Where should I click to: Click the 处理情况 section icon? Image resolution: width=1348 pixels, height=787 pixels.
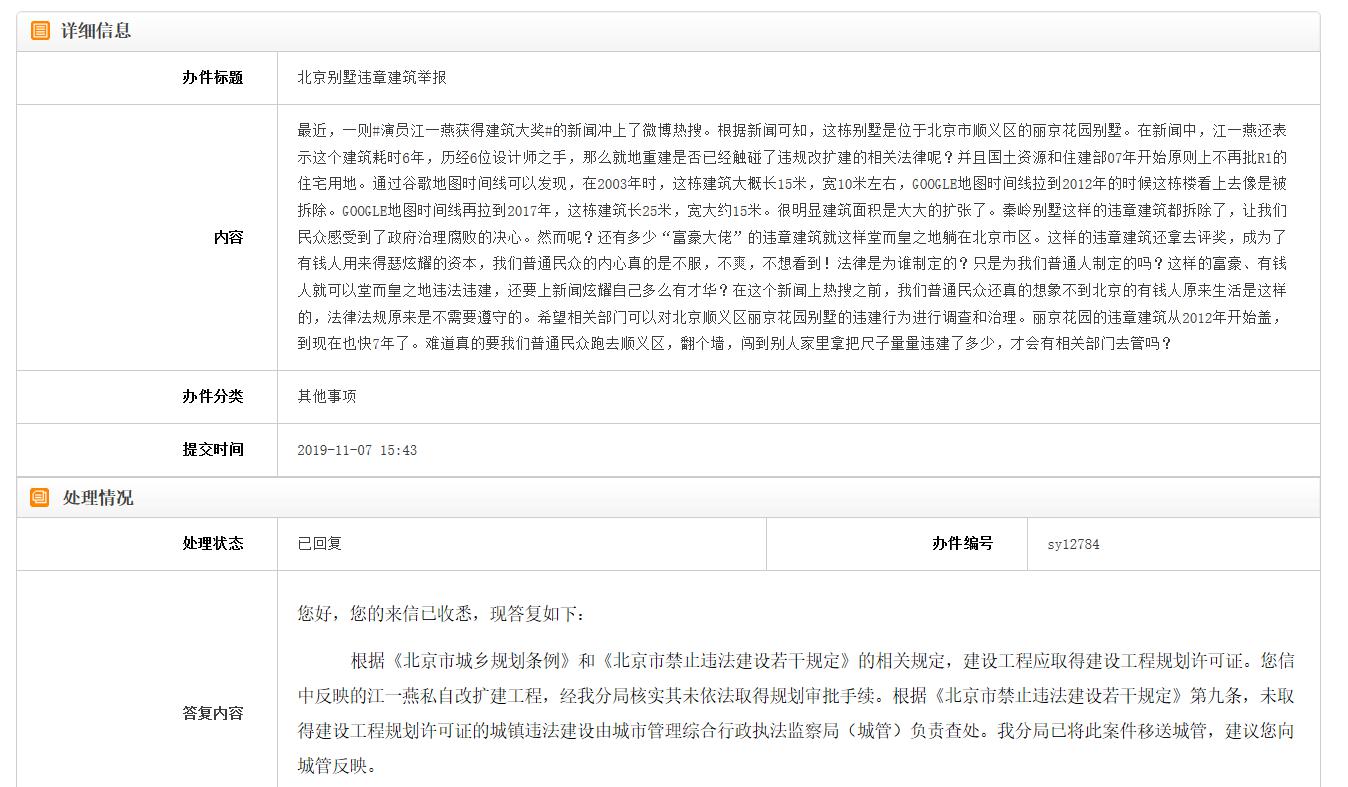click(x=40, y=497)
